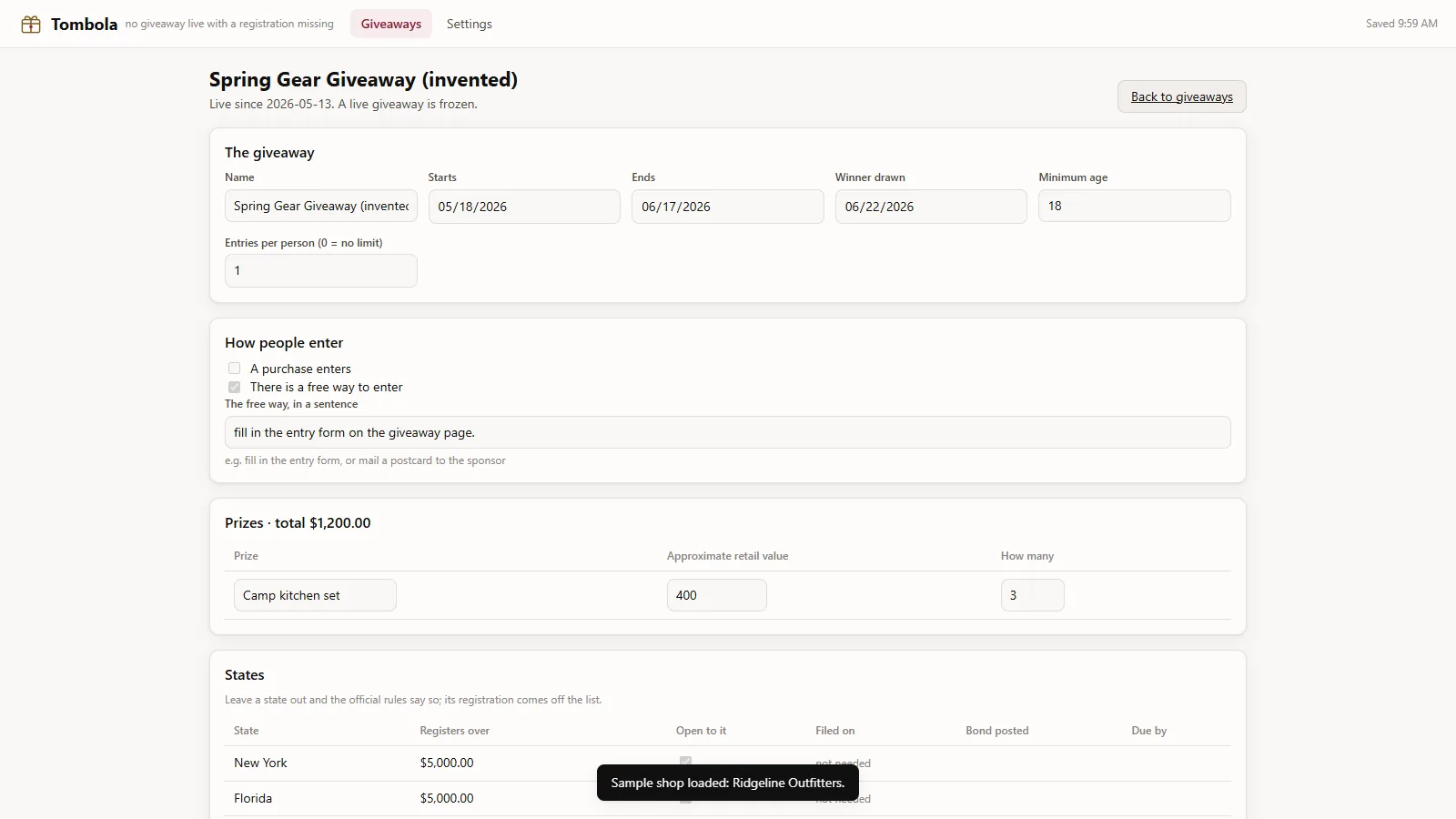Click the New York state row label

[x=260, y=763]
